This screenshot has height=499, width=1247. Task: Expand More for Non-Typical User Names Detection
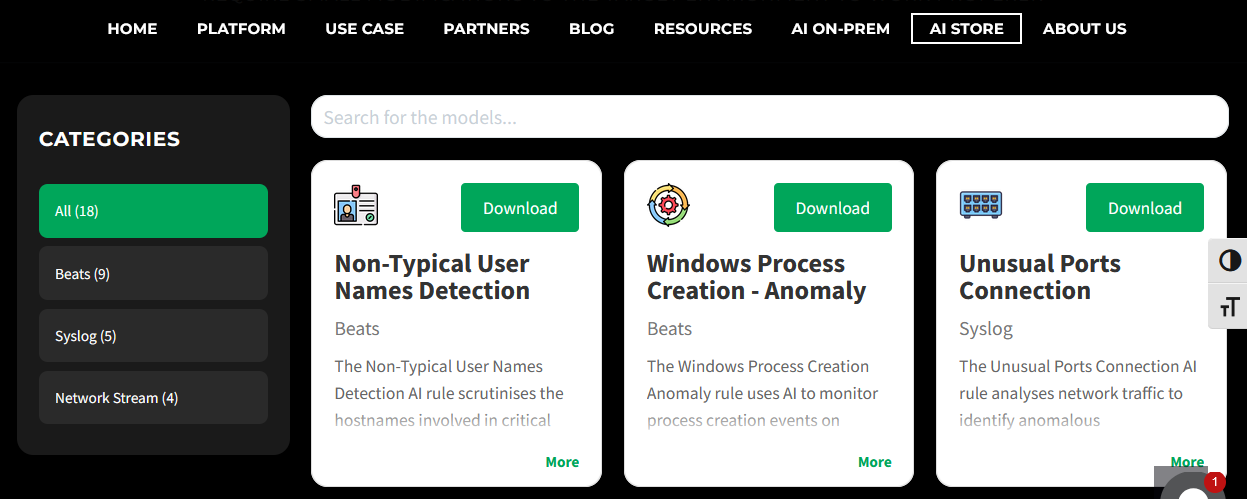pos(562,462)
